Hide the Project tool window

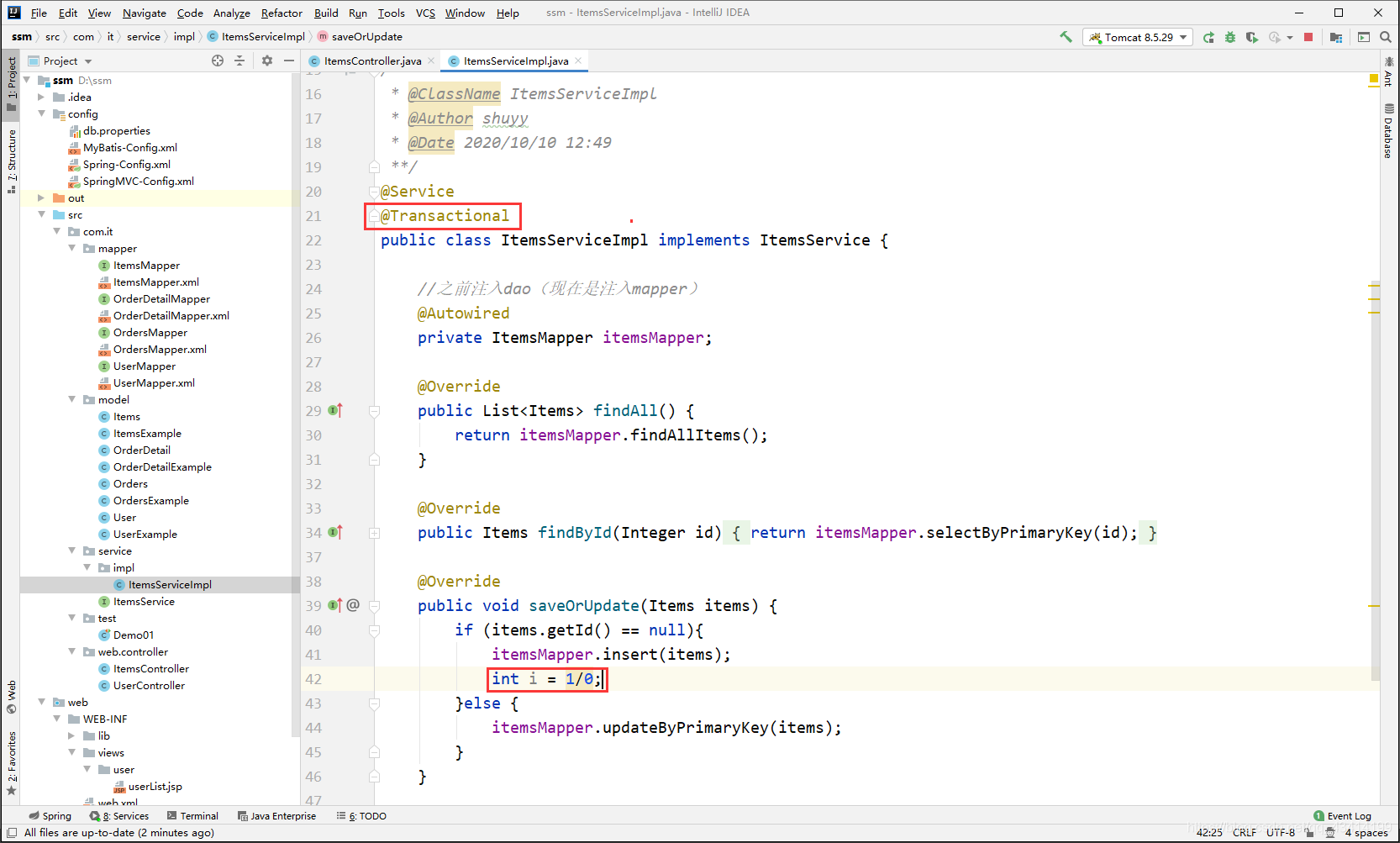[289, 61]
